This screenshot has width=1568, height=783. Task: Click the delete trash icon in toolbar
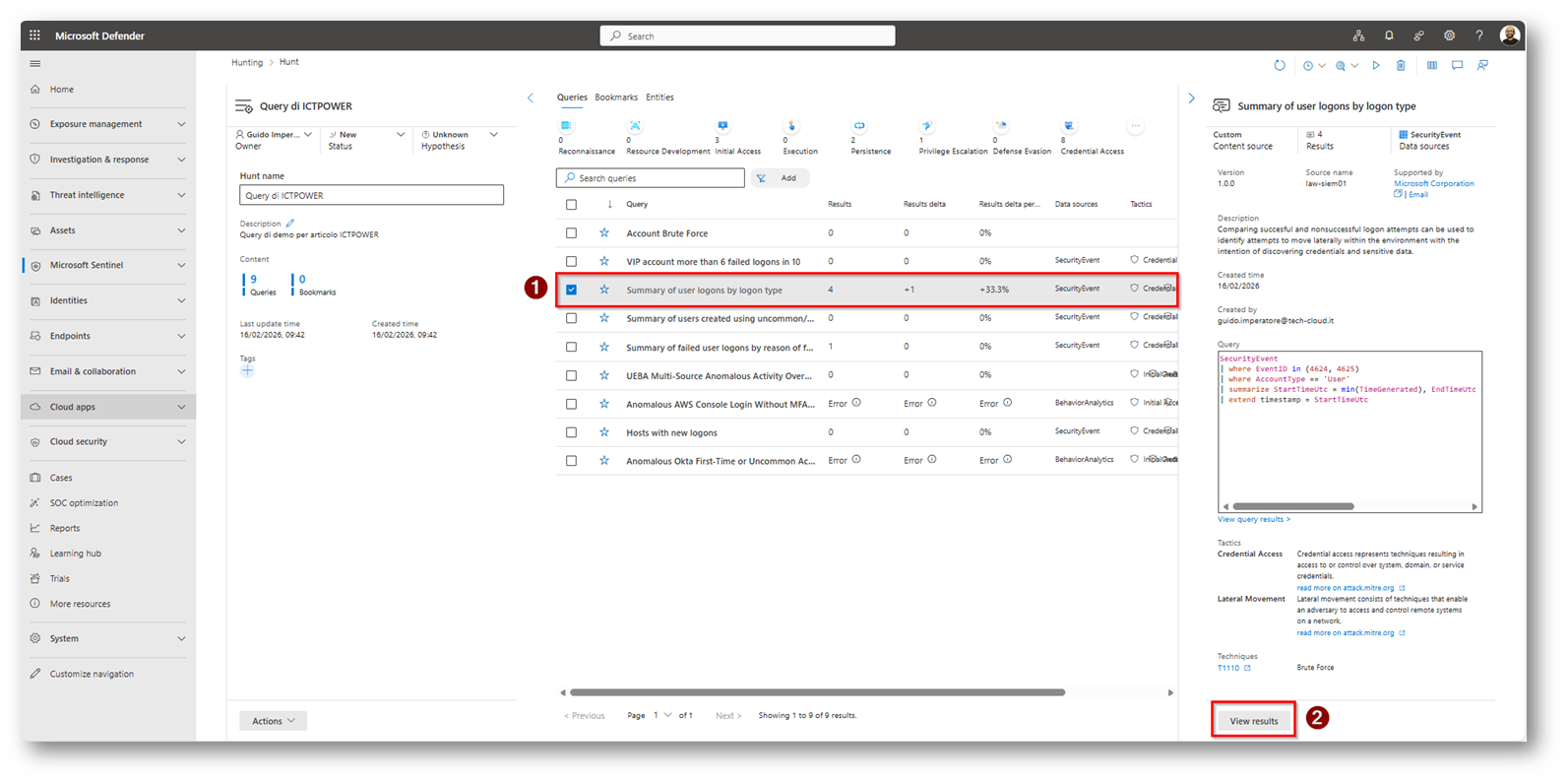pyautogui.click(x=1401, y=66)
